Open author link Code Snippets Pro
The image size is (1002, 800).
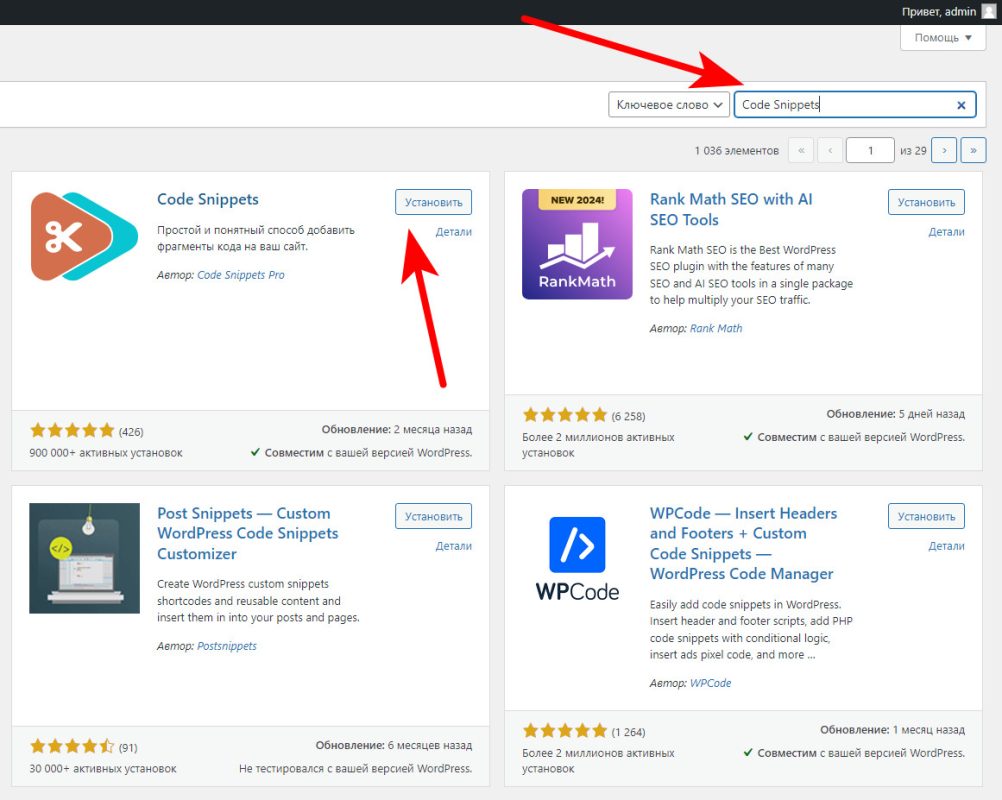[x=241, y=275]
